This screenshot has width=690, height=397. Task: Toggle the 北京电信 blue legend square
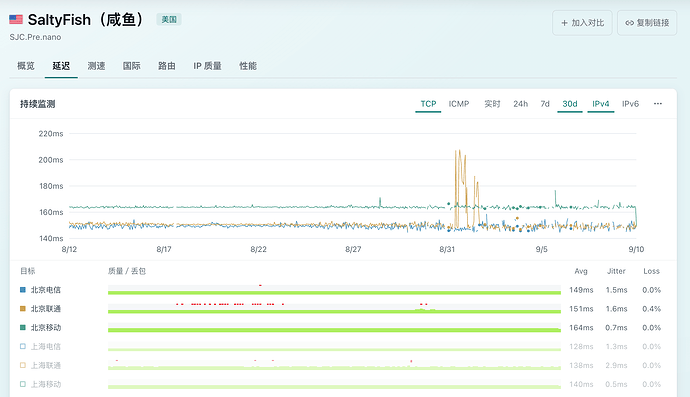click(x=23, y=290)
